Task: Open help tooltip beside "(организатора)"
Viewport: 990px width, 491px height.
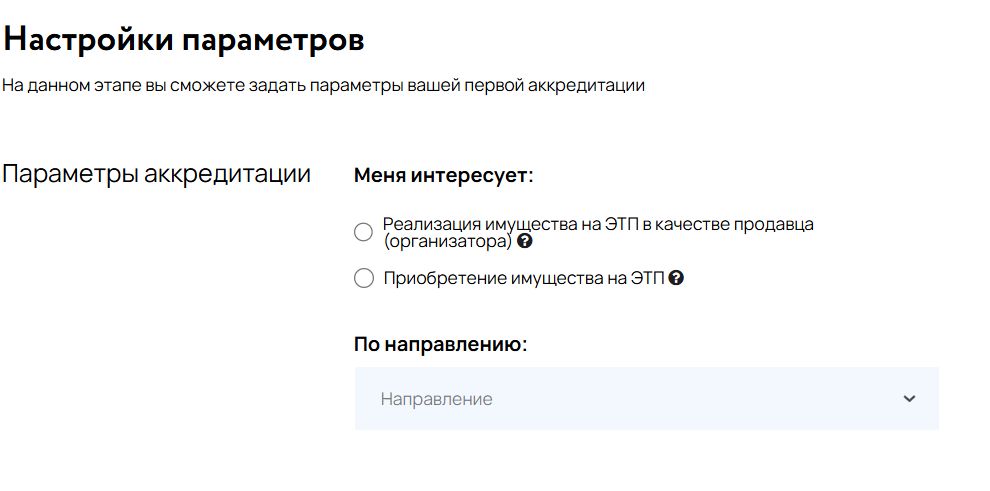Action: [525, 241]
